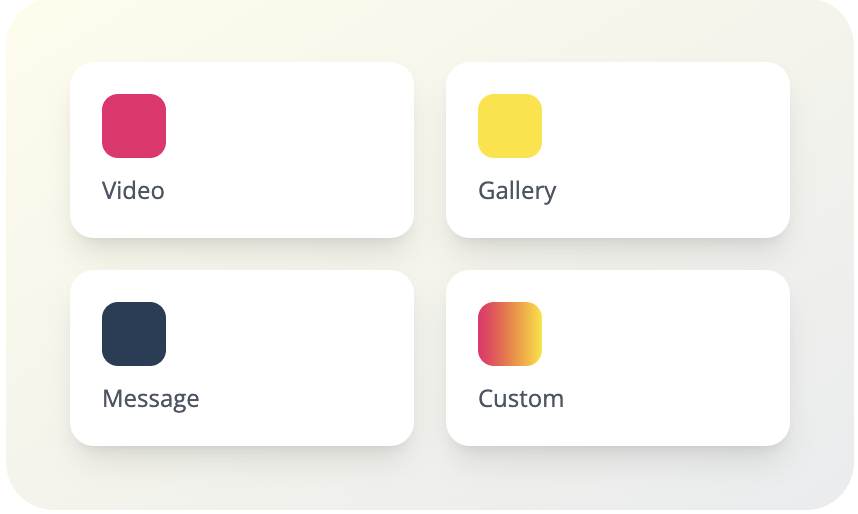This screenshot has width=858, height=514.
Task: Click empty space right of Gallery icon
Action: 666,126
